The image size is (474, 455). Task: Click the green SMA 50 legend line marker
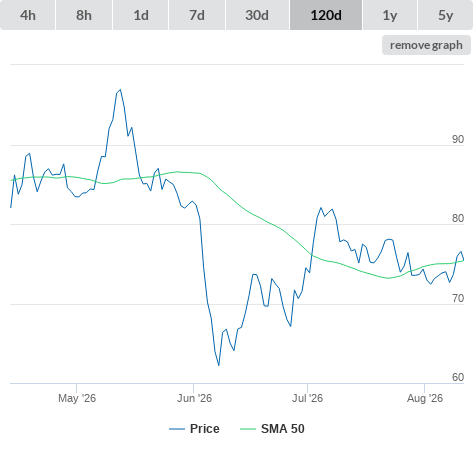(x=248, y=429)
